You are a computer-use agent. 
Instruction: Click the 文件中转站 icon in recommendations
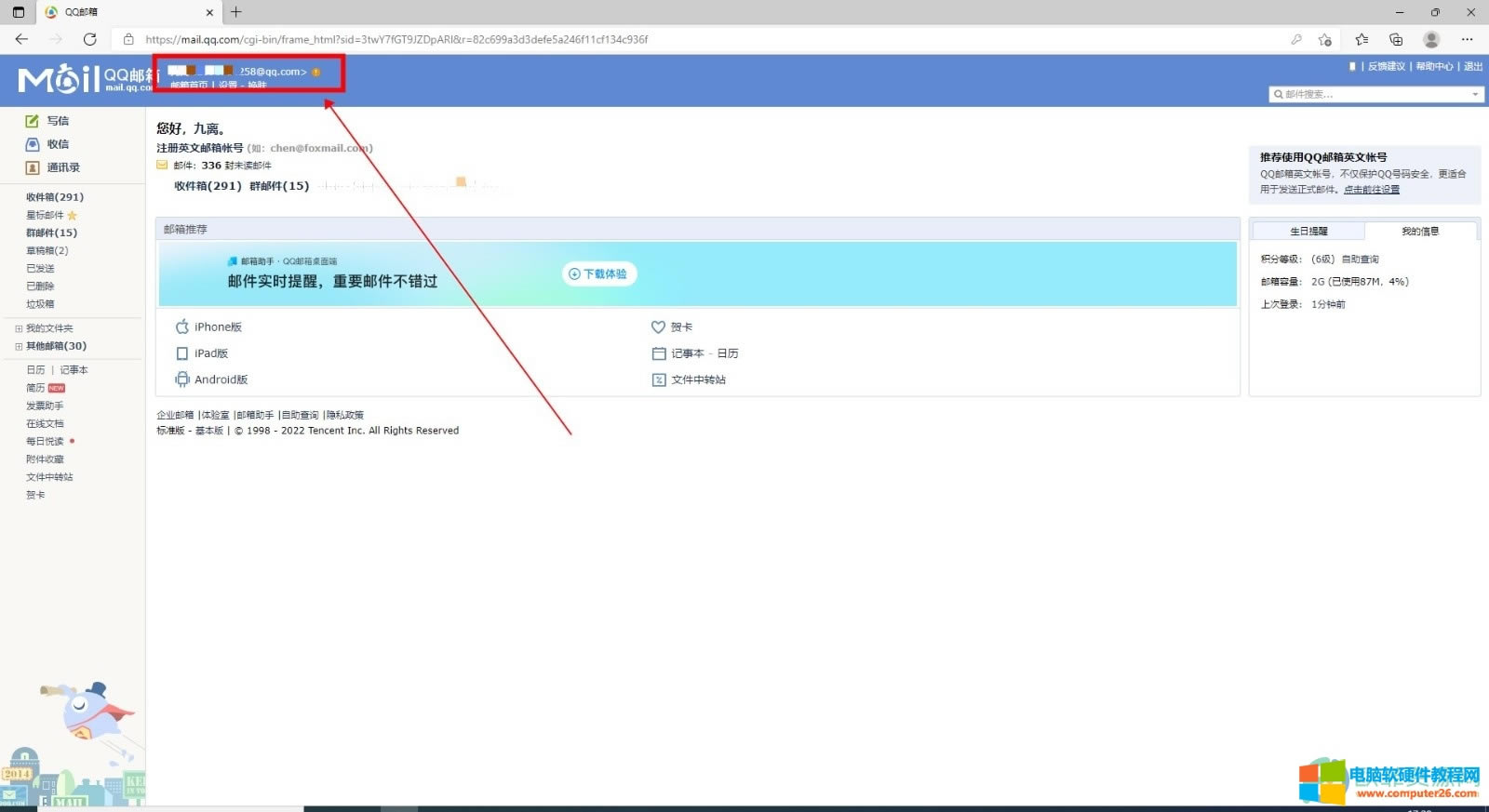pyautogui.click(x=659, y=379)
